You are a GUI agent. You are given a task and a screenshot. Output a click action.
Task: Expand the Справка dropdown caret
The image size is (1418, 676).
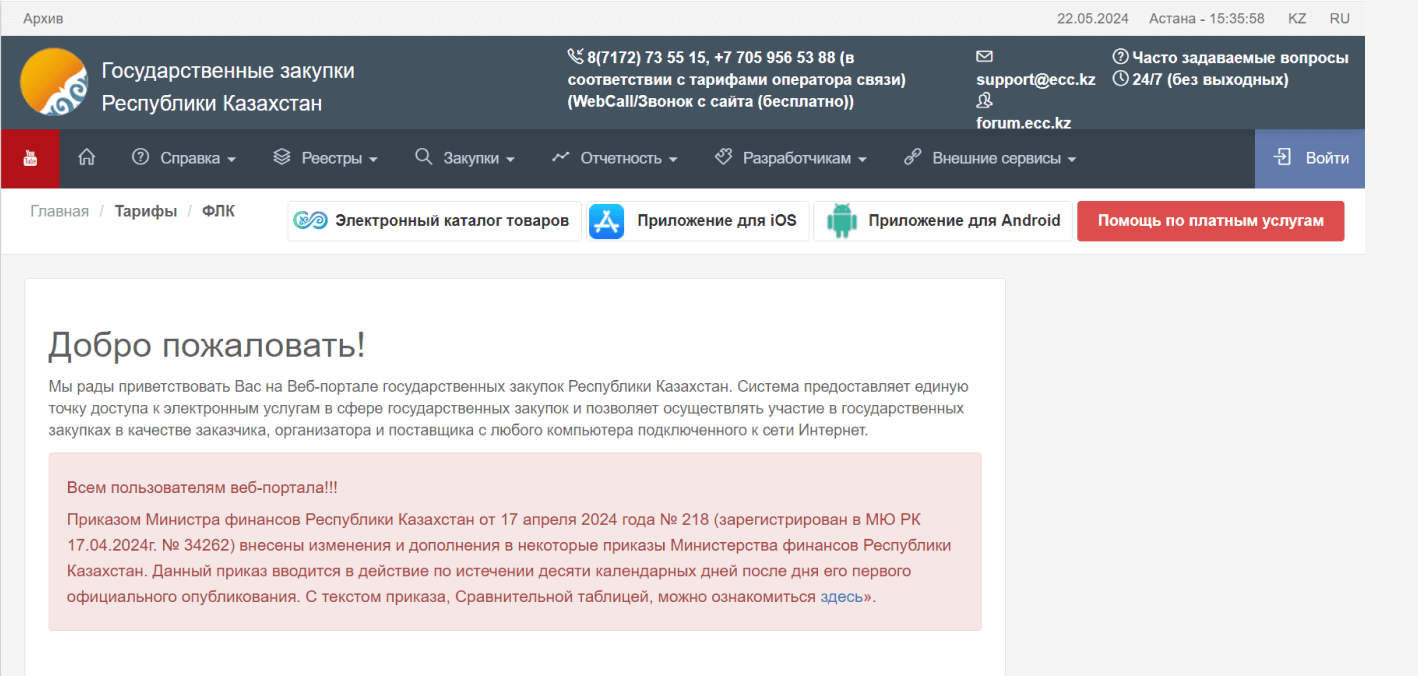pos(231,160)
